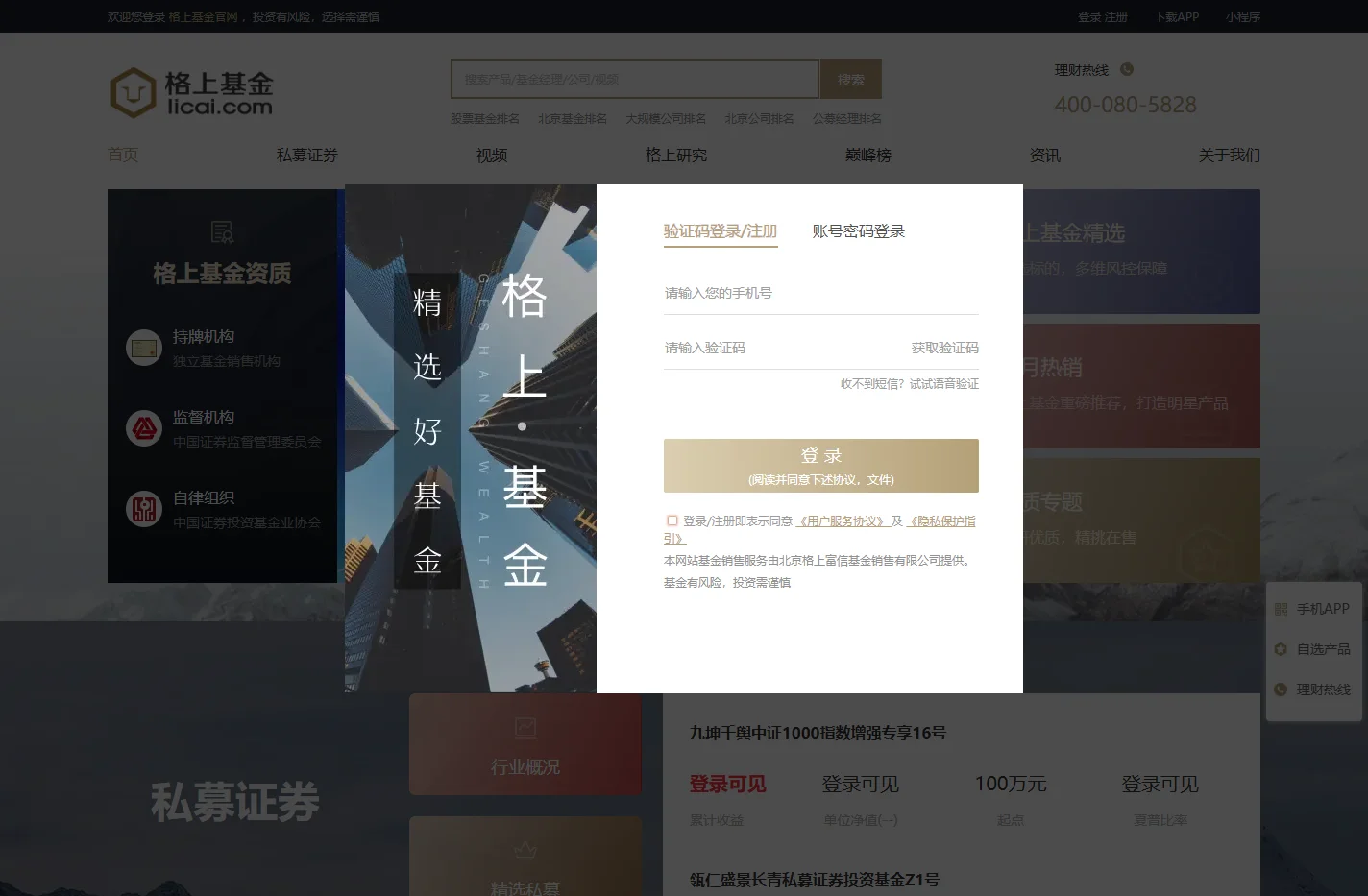Viewport: 1368px width, 896px height.
Task: Open the 《用户服务协议》 link
Action: pos(842,521)
